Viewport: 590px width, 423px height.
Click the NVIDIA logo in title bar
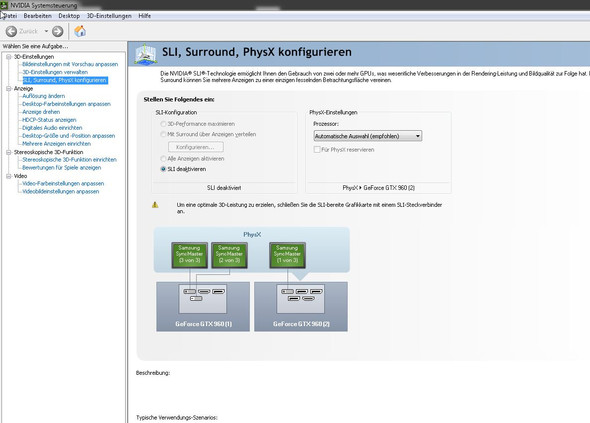tap(4, 5)
